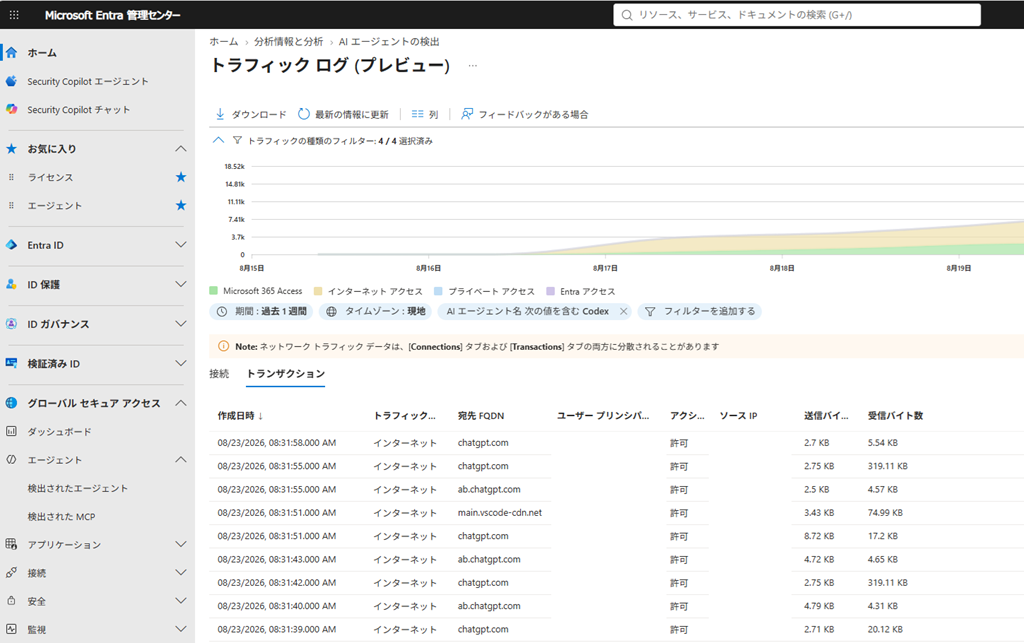The width and height of the screenshot is (1024, 643).
Task: Click the グローバル セキュア アクセス globe icon
Action: pos(11,403)
